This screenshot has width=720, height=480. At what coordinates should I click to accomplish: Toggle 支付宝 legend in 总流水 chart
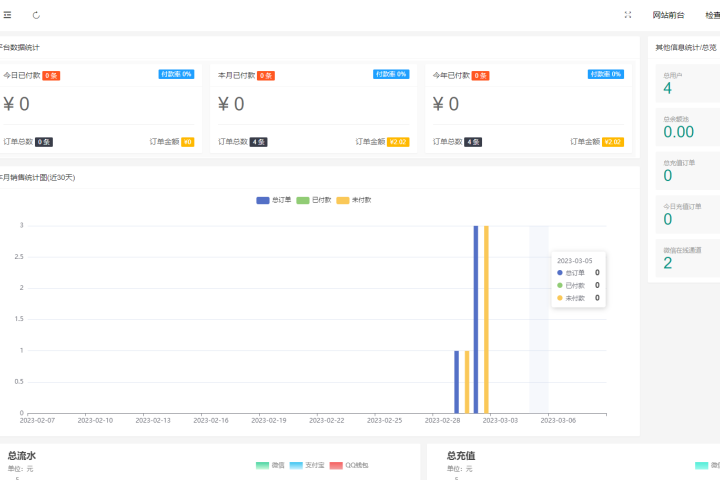[306, 465]
